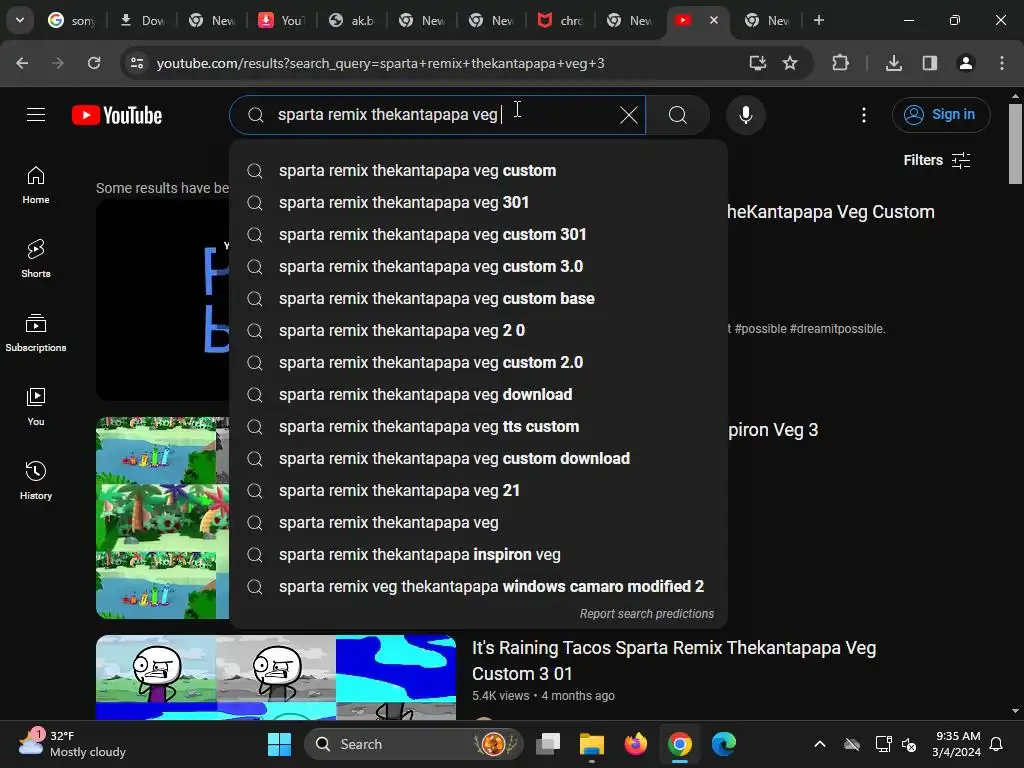Bookmark this page with the star

pos(790,63)
